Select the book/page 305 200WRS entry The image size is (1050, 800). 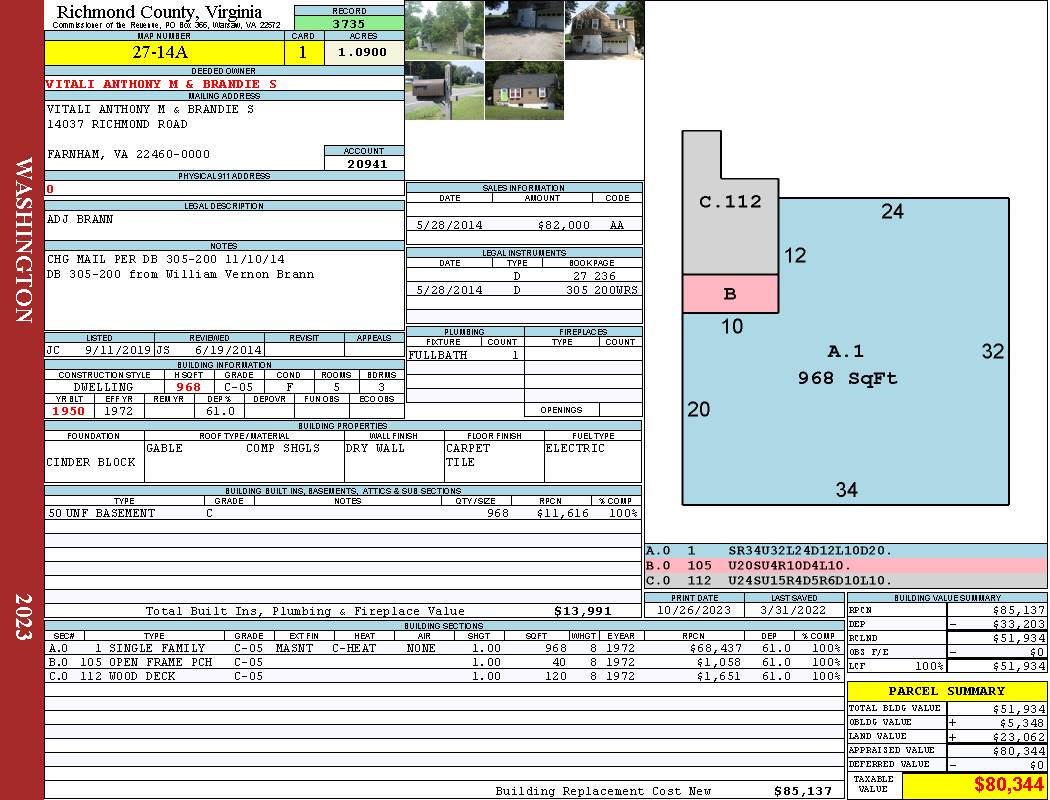[601, 290]
